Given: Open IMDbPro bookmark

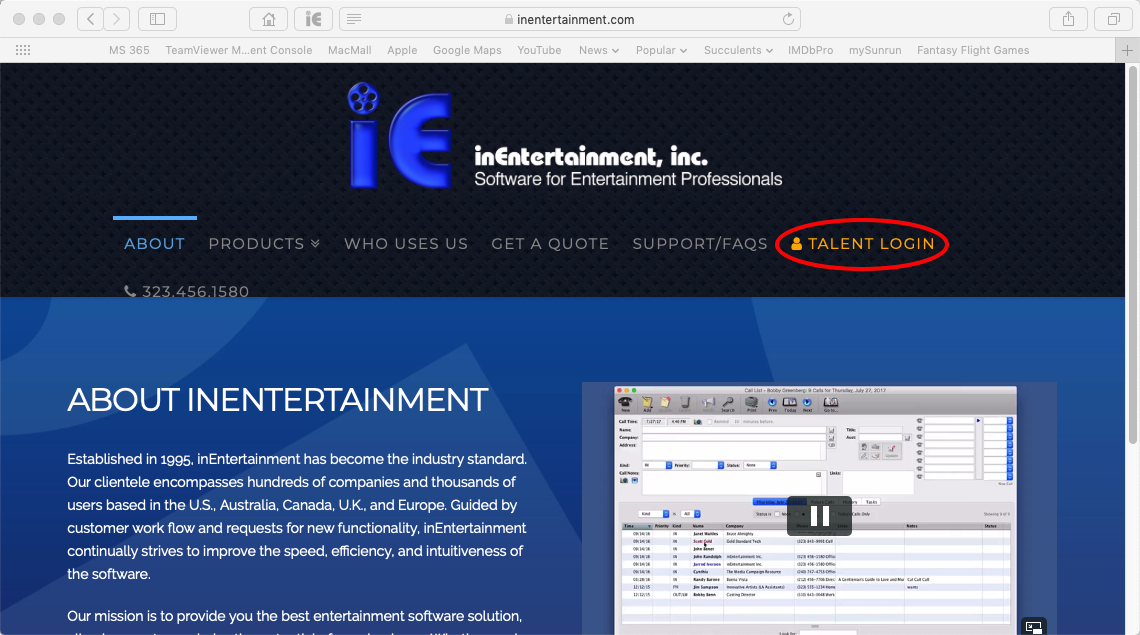Looking at the screenshot, I should tap(810, 50).
